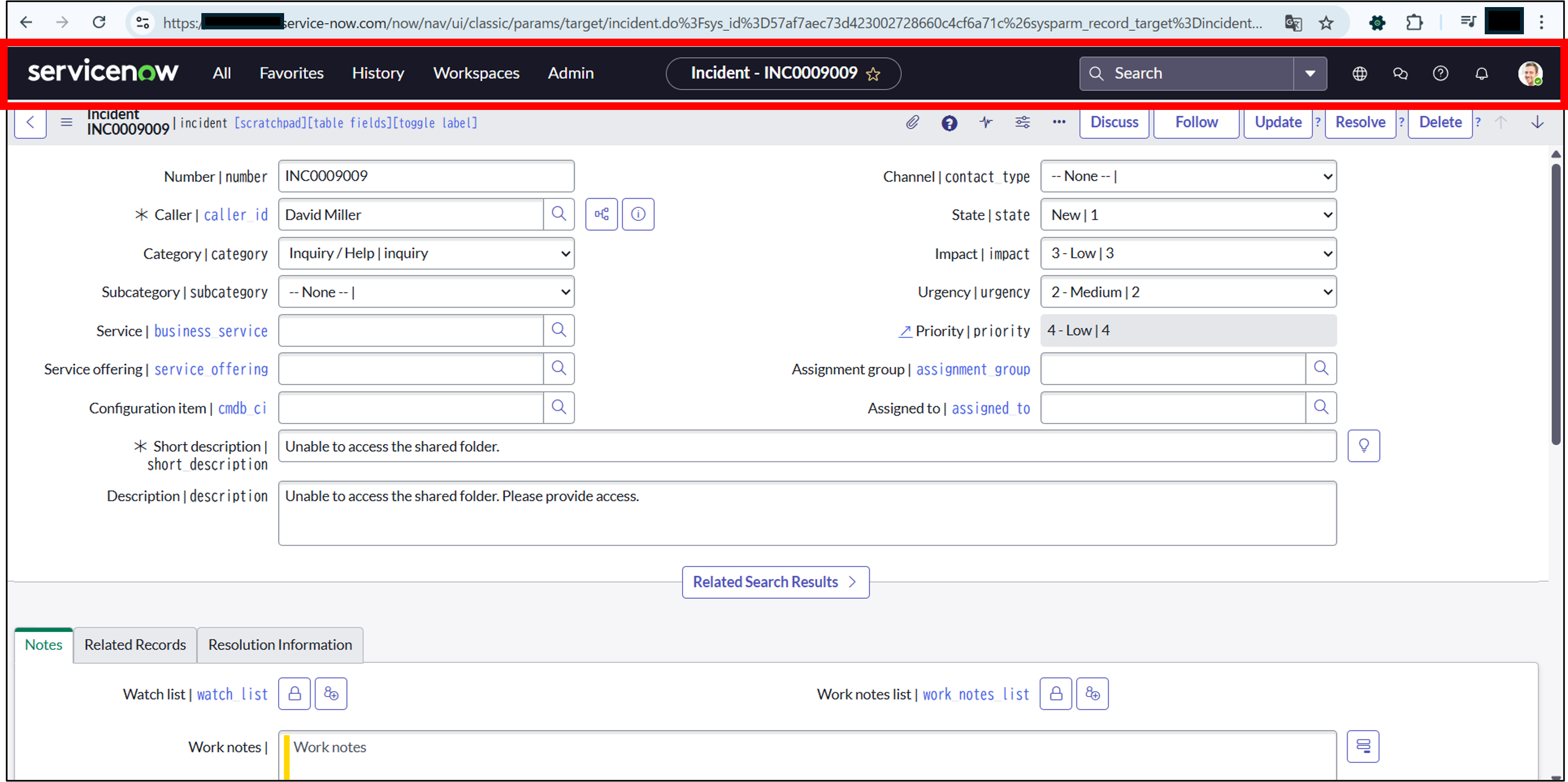Screen dimensions: 1568x782
Task: Look up Service offering magnifier icon
Action: point(559,369)
